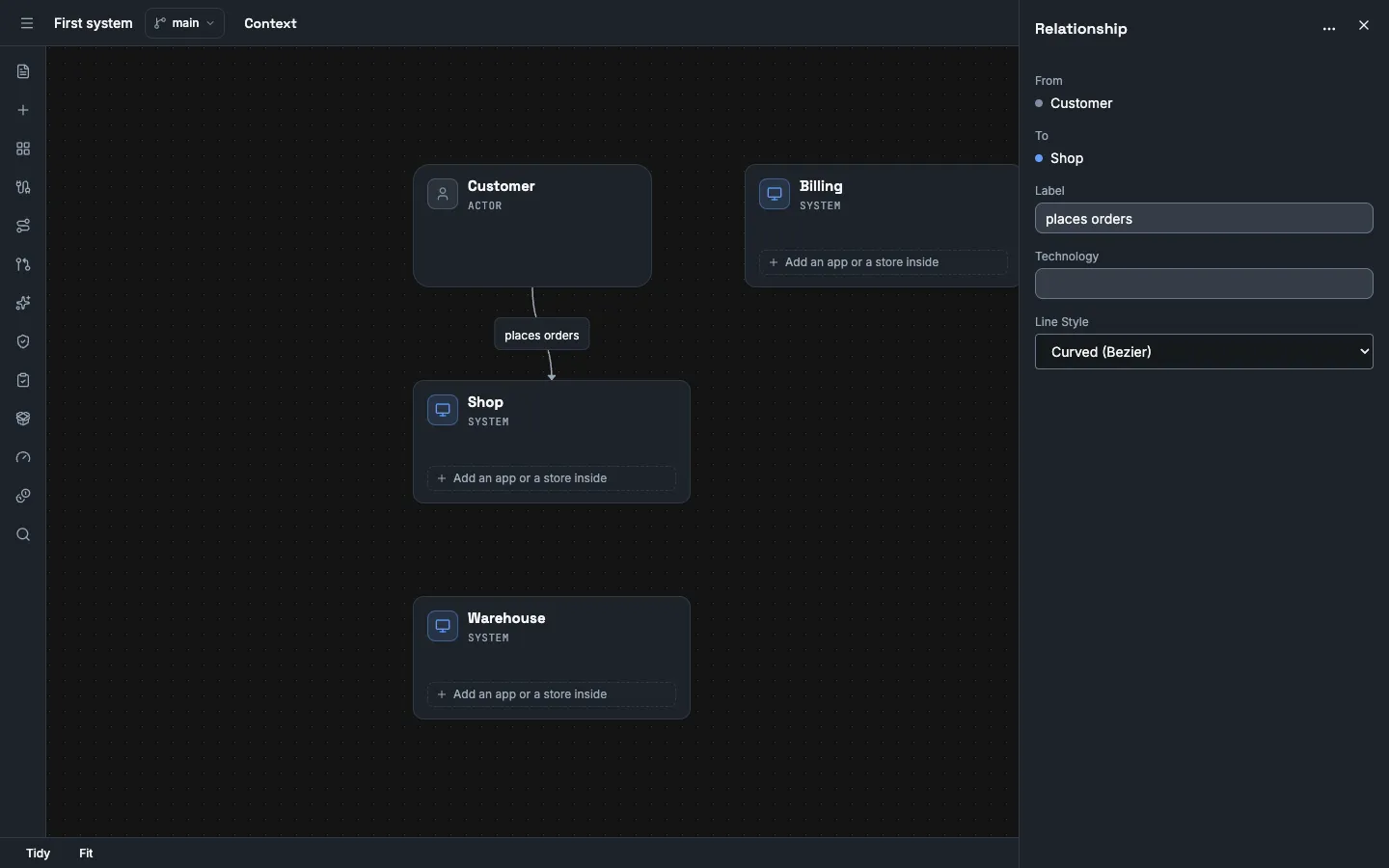Open the shield check sidebar icon

click(23, 341)
